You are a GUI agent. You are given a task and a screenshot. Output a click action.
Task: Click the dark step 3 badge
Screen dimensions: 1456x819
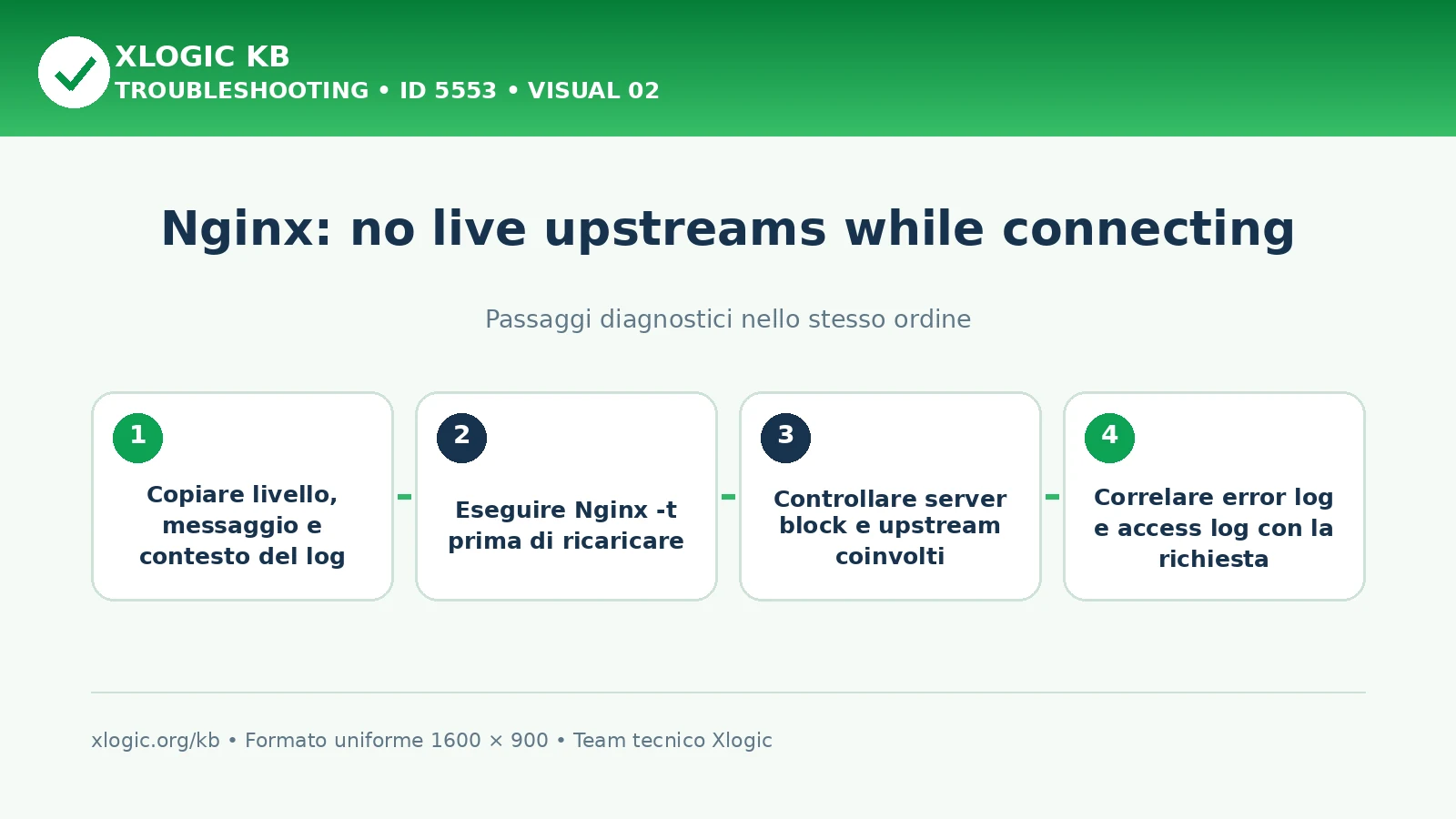(785, 438)
